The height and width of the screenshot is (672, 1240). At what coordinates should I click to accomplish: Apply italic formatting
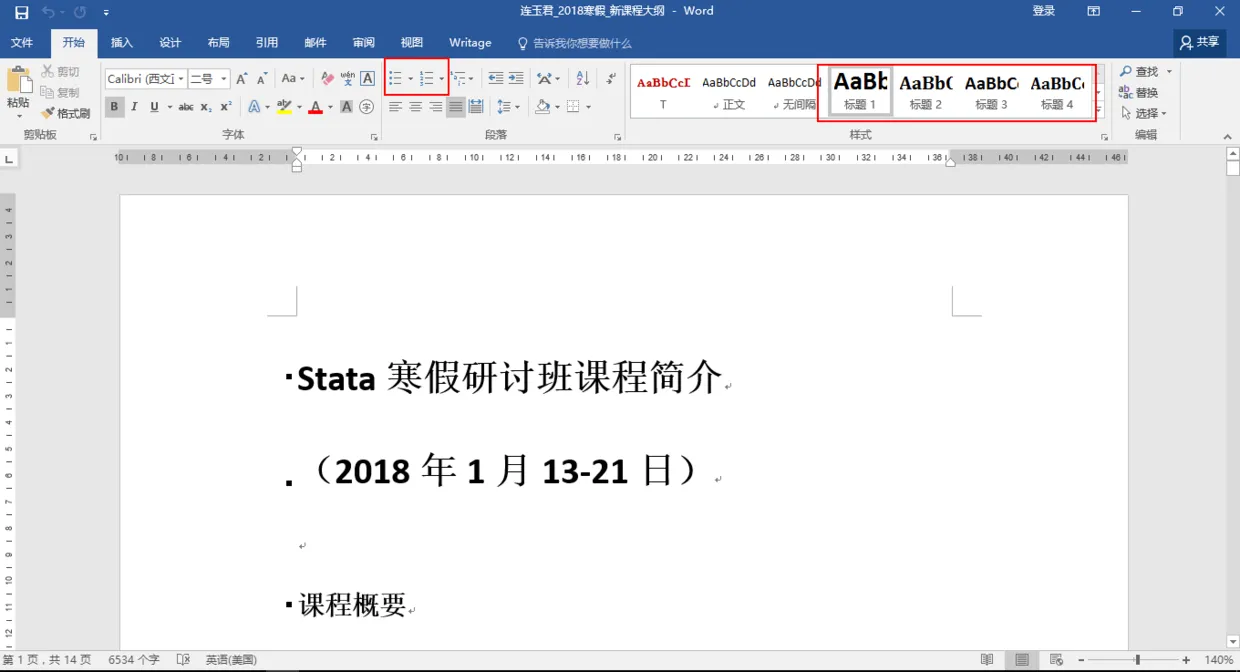click(x=133, y=105)
